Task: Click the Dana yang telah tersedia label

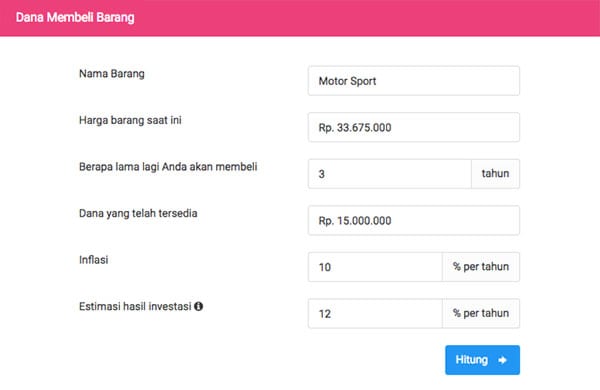Action: 138,213
